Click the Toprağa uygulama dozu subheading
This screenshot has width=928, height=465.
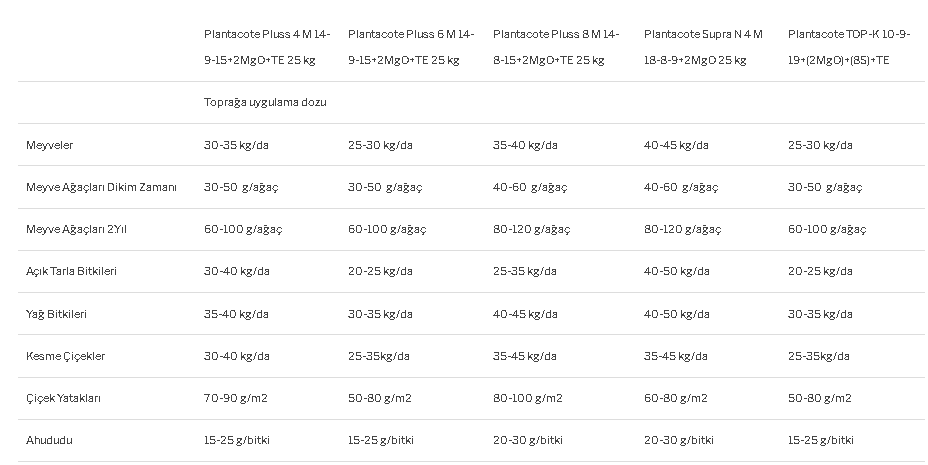pos(265,102)
